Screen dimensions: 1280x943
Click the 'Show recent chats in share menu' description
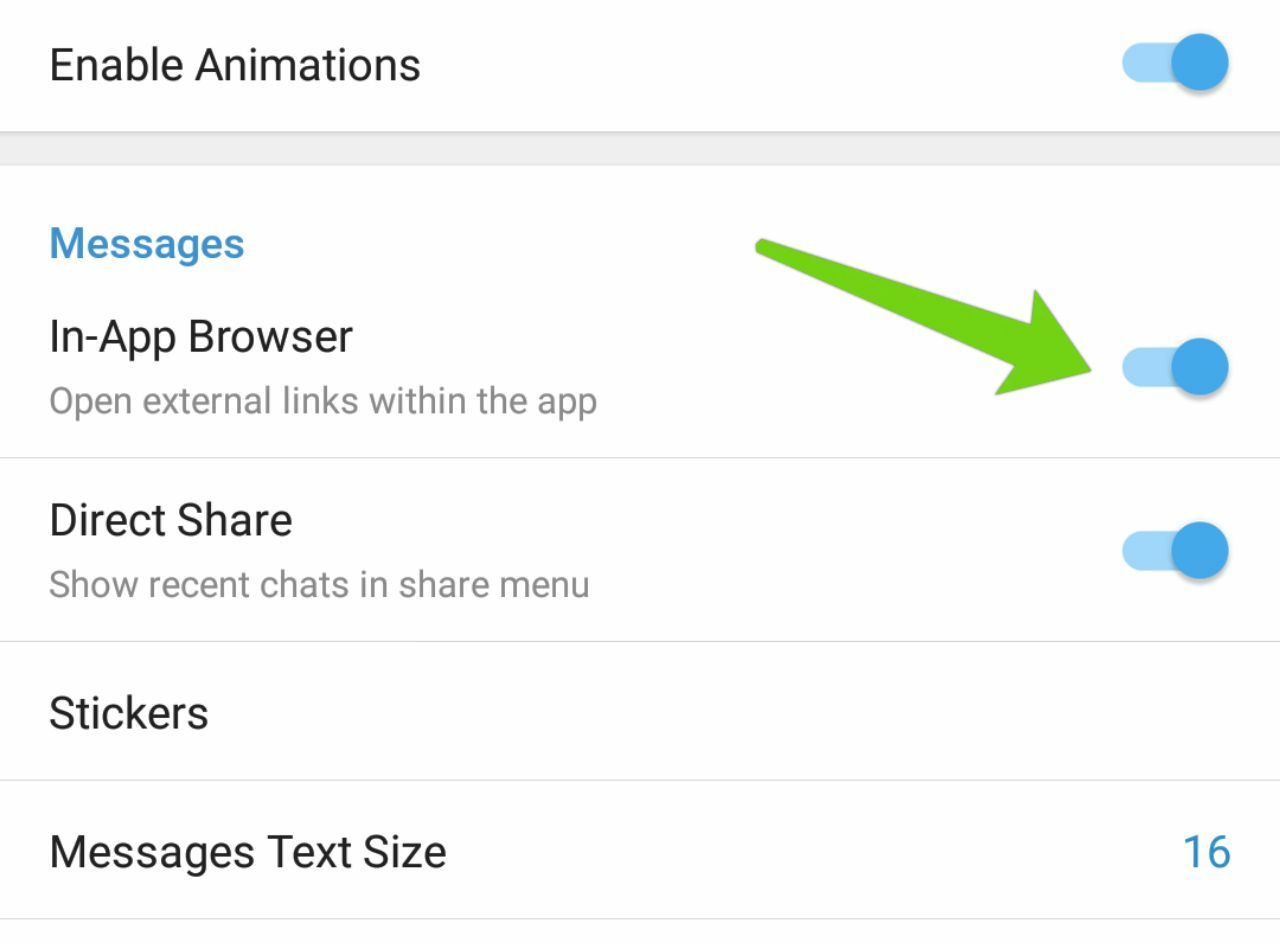coord(319,584)
